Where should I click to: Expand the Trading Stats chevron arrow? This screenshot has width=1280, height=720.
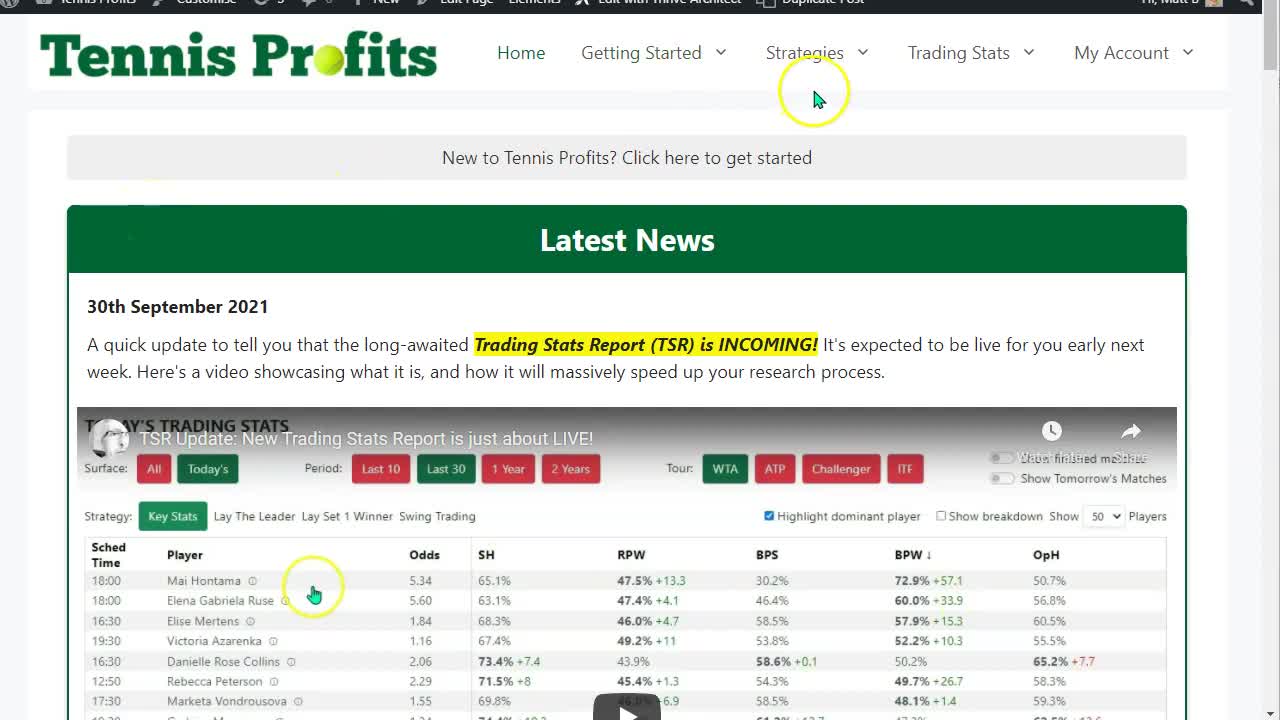point(1028,52)
